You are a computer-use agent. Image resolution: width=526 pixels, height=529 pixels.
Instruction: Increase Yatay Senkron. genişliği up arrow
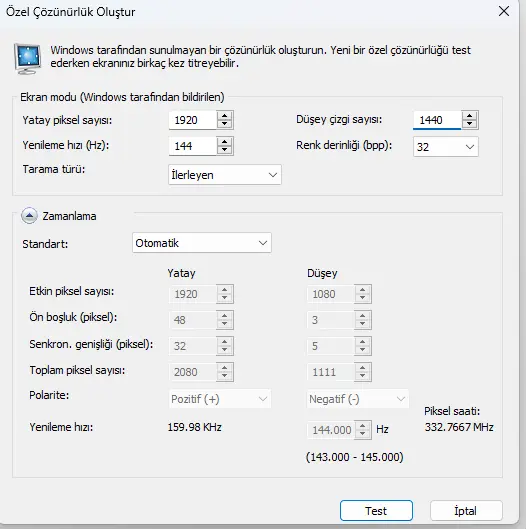224,342
